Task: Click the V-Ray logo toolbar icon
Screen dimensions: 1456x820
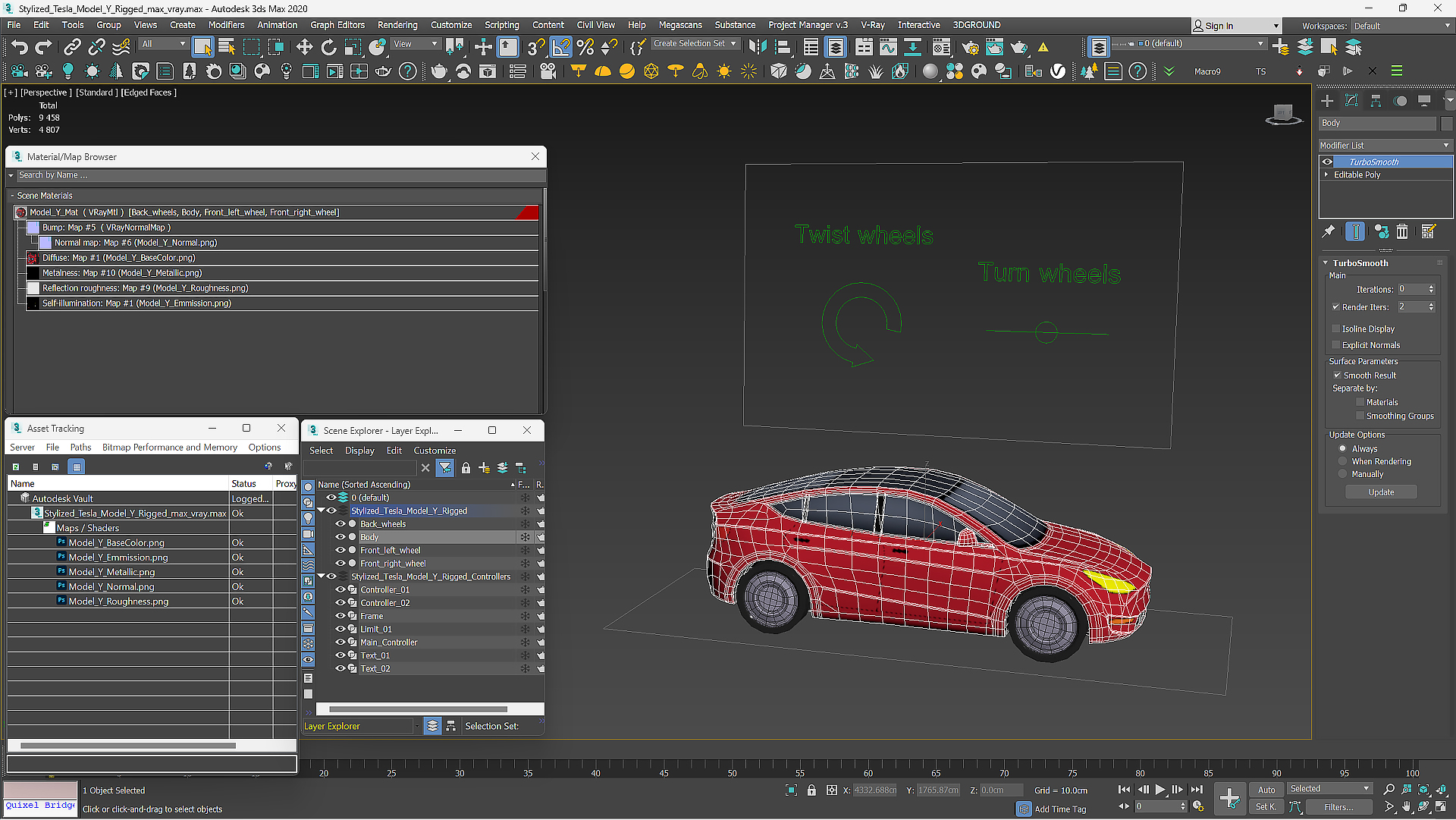Action: pos(1058,71)
